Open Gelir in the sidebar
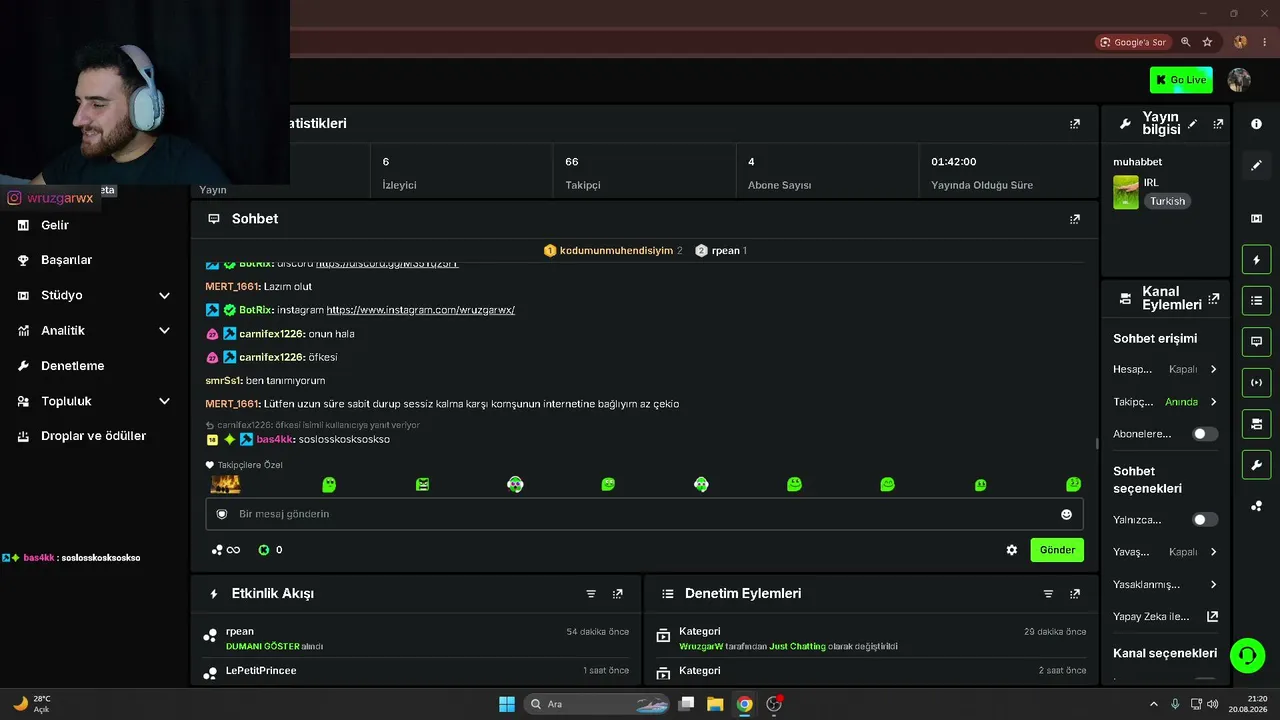The height and width of the screenshot is (720, 1280). (x=55, y=226)
